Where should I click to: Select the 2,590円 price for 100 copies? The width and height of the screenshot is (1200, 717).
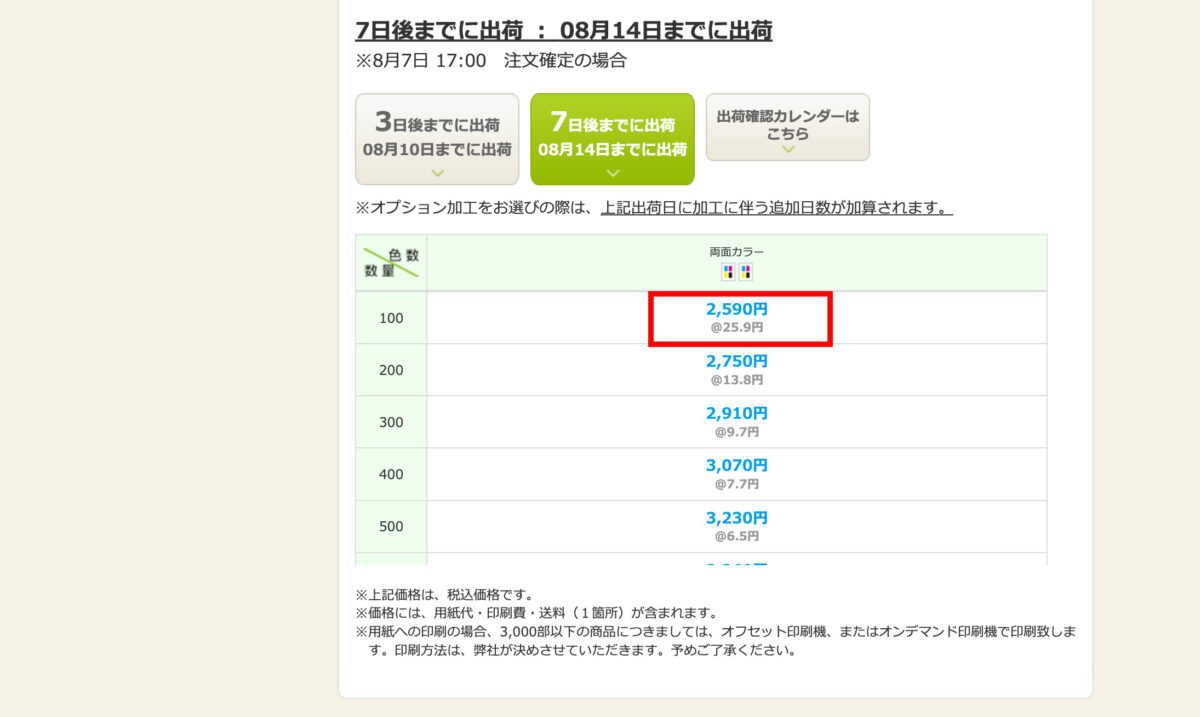737,317
